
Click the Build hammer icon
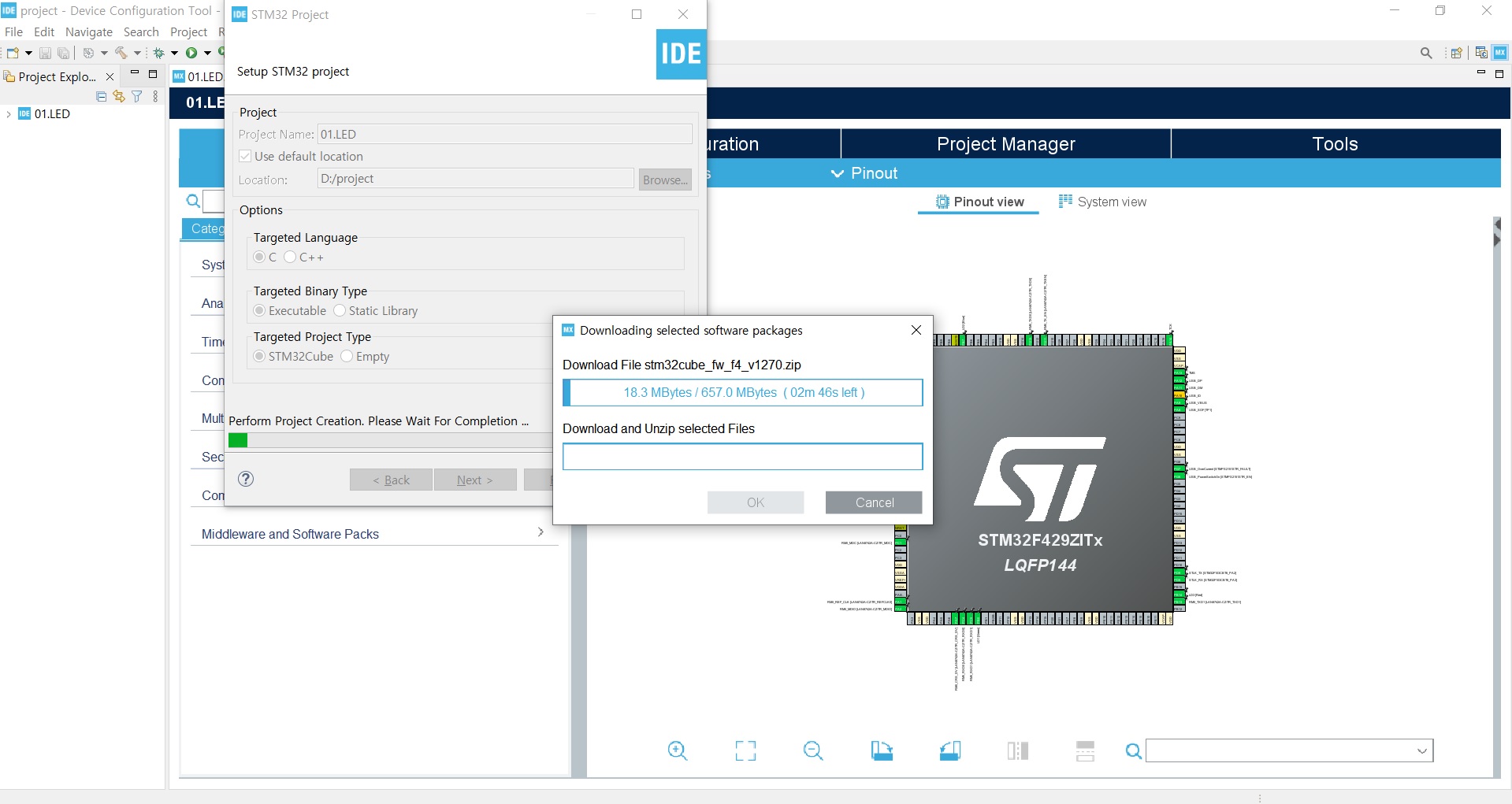[x=121, y=53]
